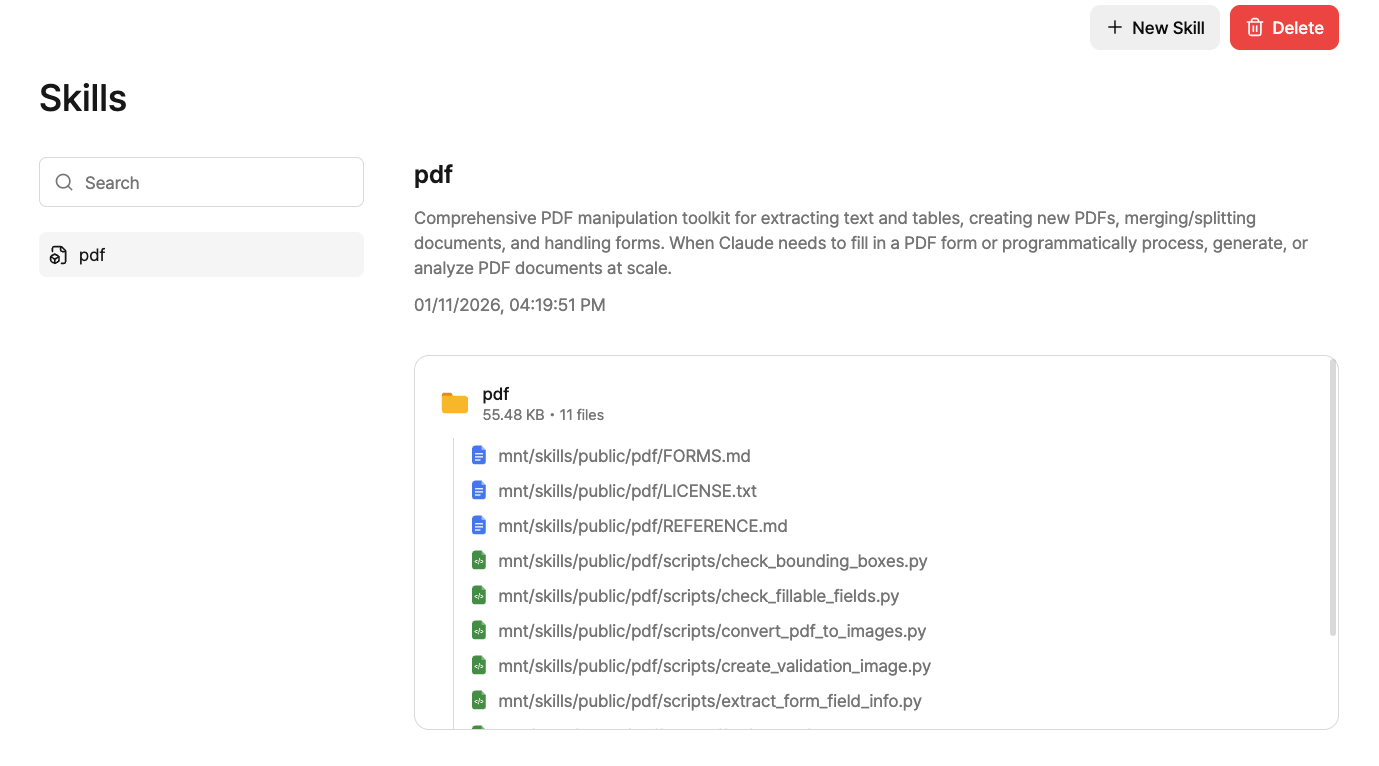This screenshot has height=766, width=1379.
Task: Click the LICENSE.txt document icon
Action: pos(479,491)
